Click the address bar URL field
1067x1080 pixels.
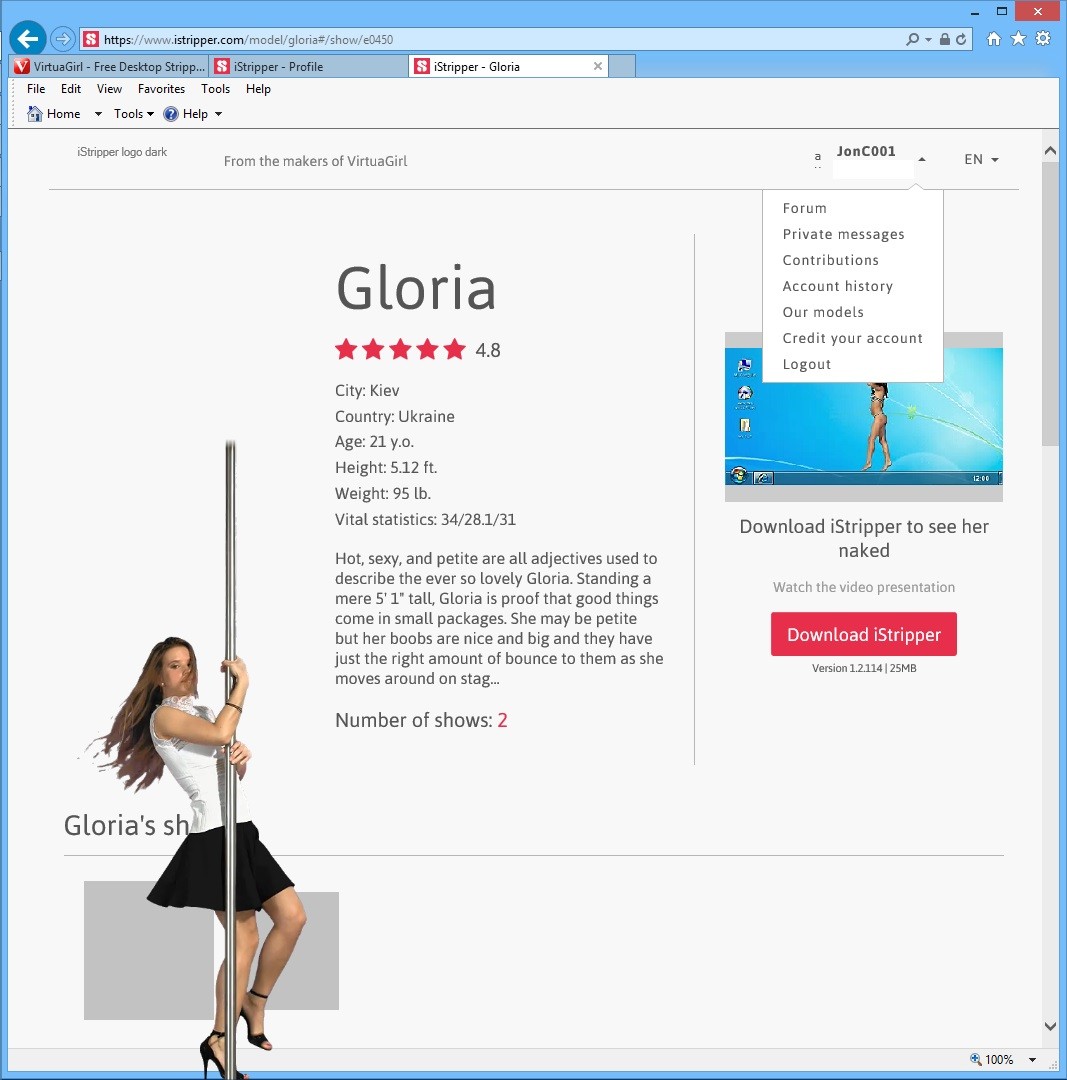click(x=500, y=40)
